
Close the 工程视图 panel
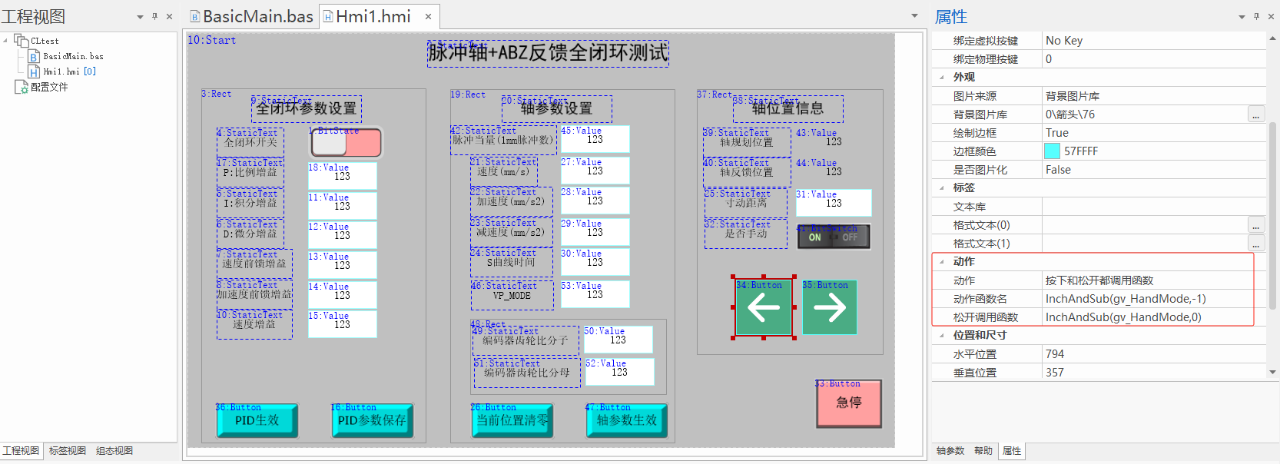pyautogui.click(x=169, y=17)
